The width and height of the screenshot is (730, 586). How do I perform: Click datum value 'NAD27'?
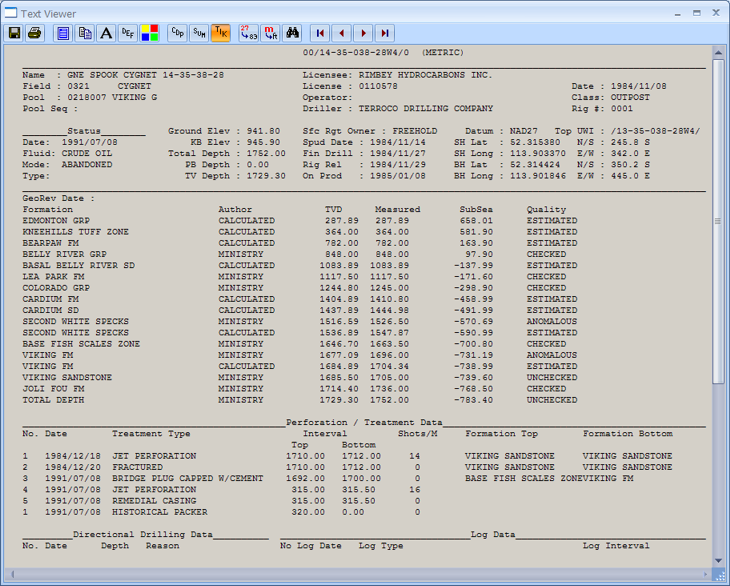point(524,131)
